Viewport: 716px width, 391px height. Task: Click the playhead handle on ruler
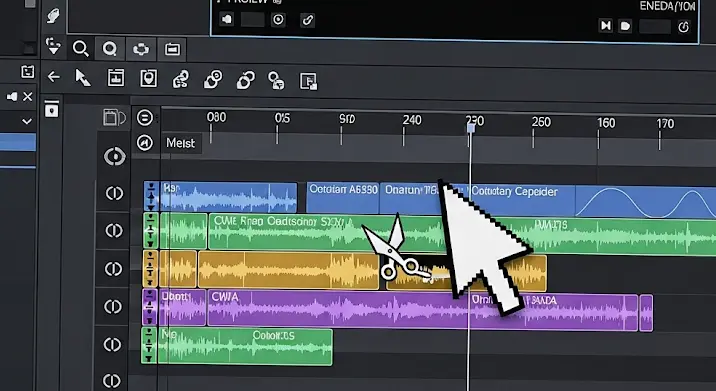[471, 128]
